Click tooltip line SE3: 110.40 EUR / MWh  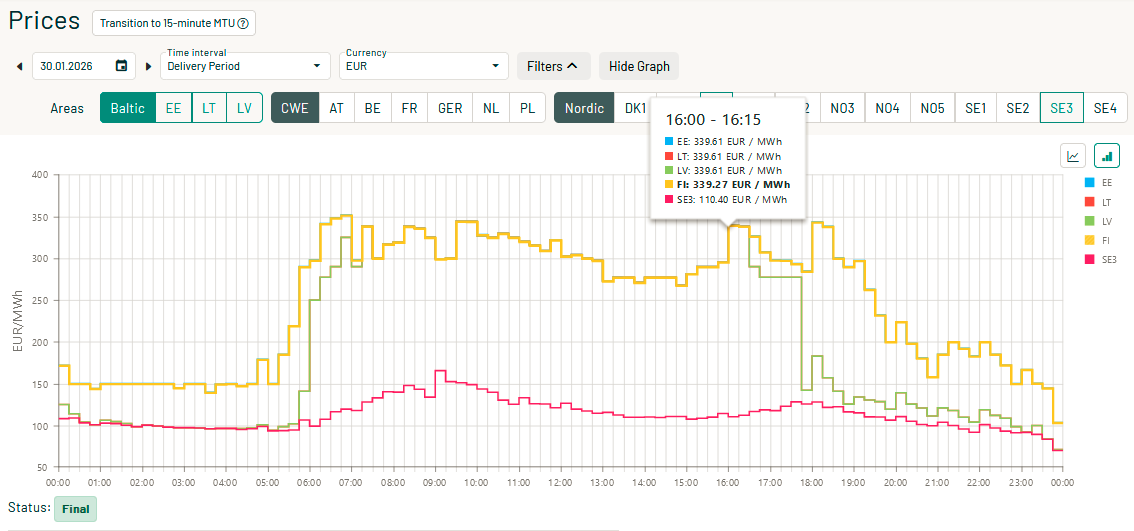pos(726,199)
